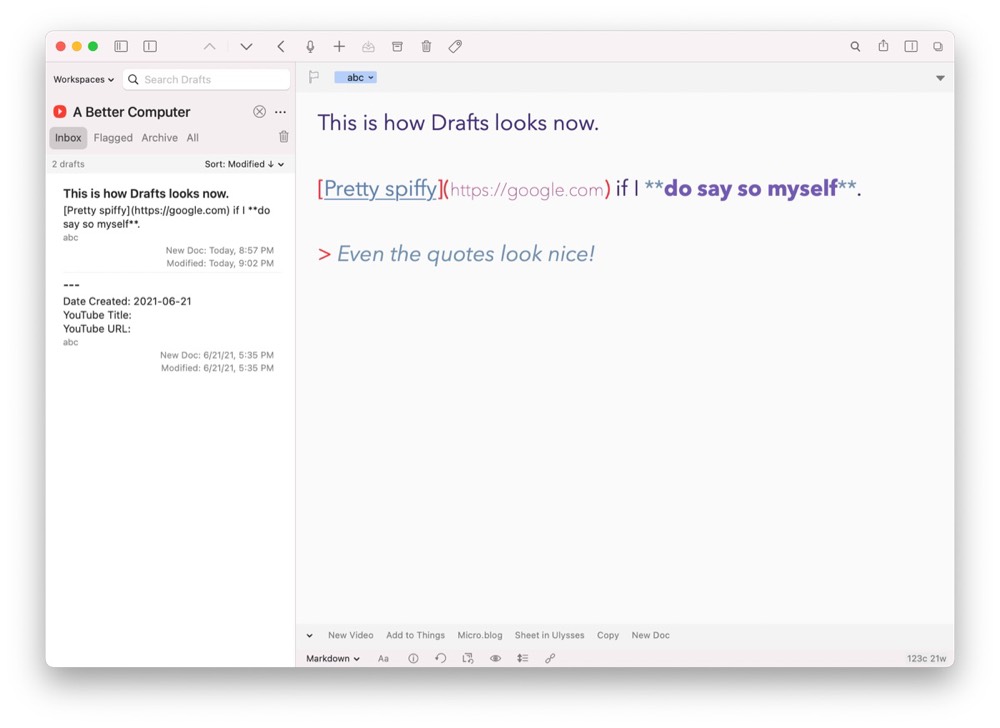Open the Sort: Modified dropdown
1000x728 pixels.
pyautogui.click(x=243, y=163)
